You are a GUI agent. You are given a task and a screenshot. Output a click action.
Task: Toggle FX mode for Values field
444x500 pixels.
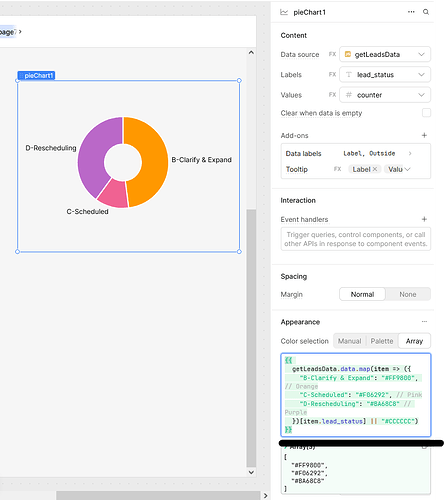click(332, 95)
